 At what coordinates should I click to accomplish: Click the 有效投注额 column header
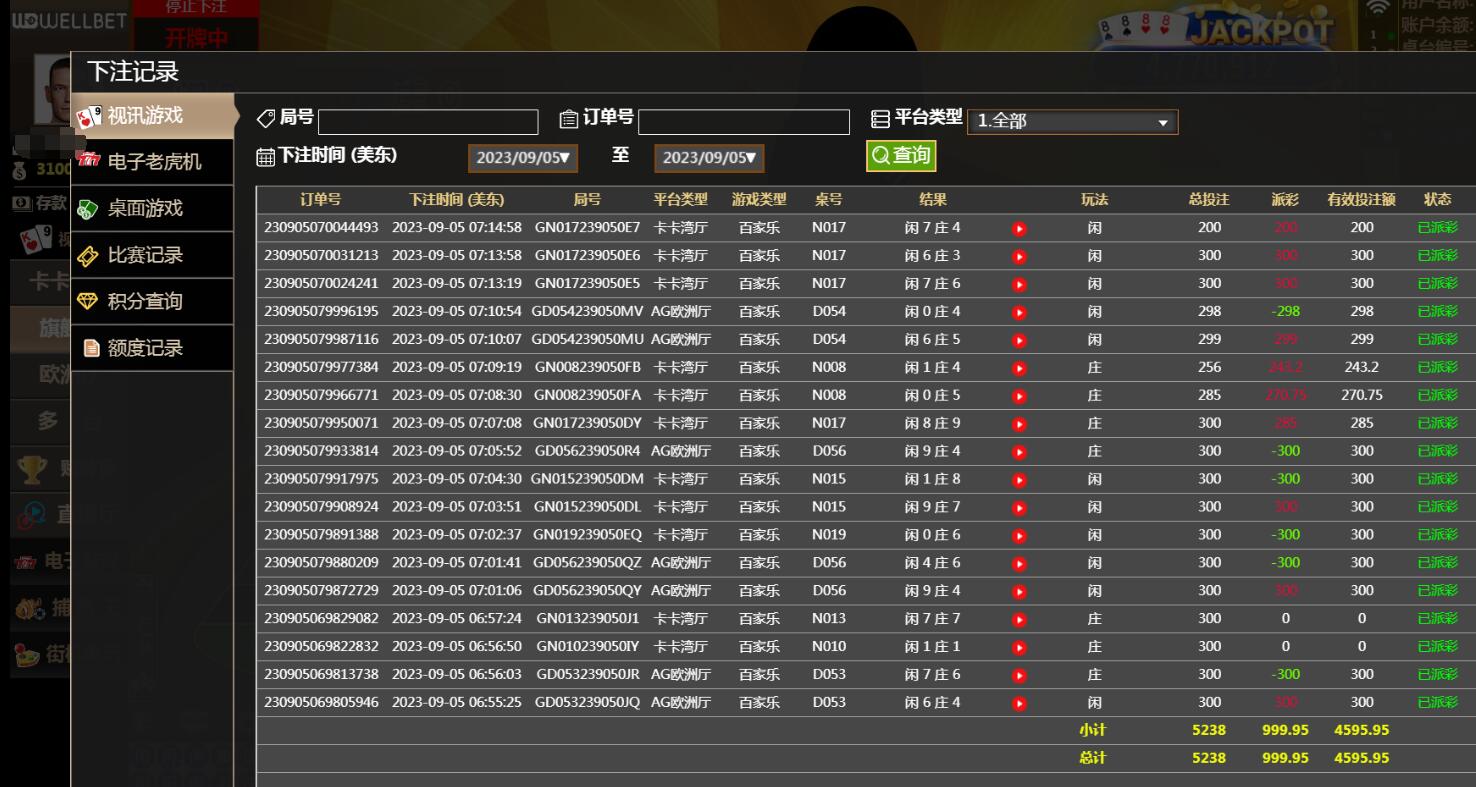tap(1361, 200)
